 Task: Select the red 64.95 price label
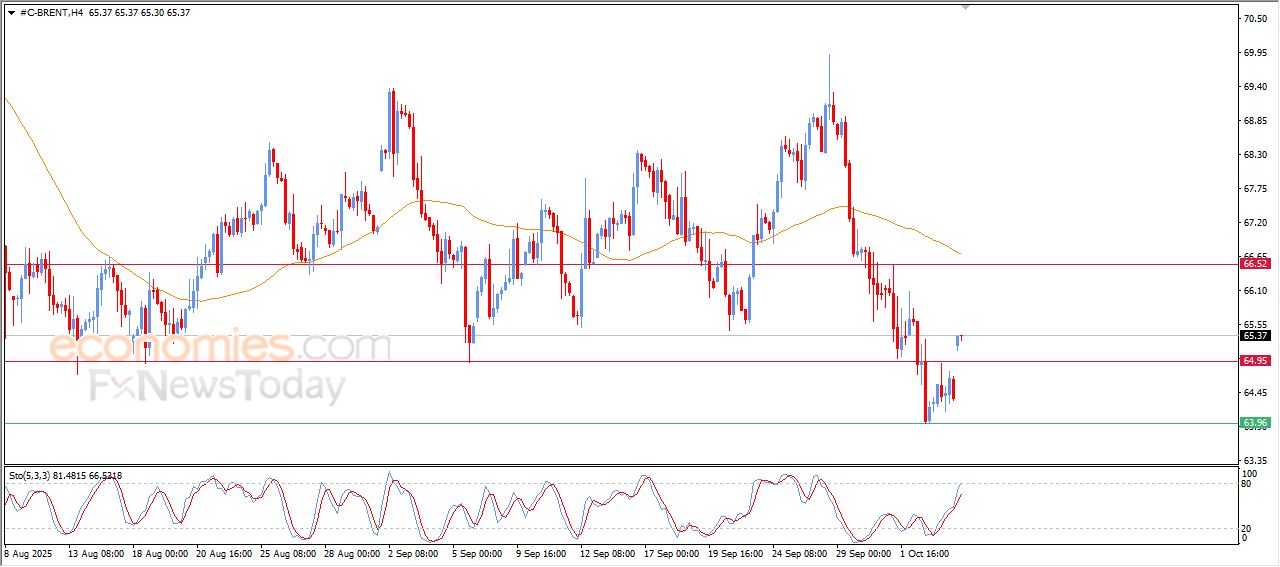point(1254,361)
